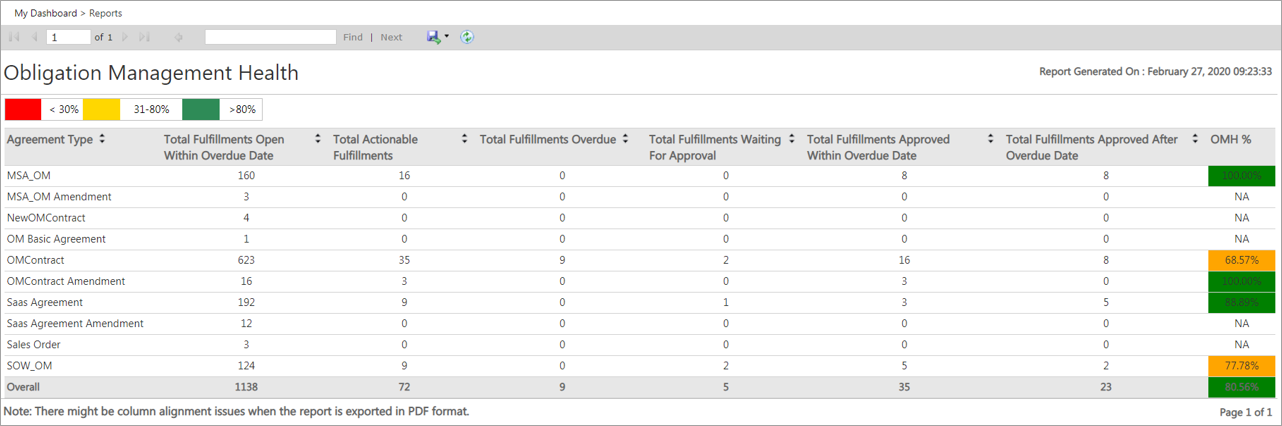Click the previous page arrow icon

(35, 37)
